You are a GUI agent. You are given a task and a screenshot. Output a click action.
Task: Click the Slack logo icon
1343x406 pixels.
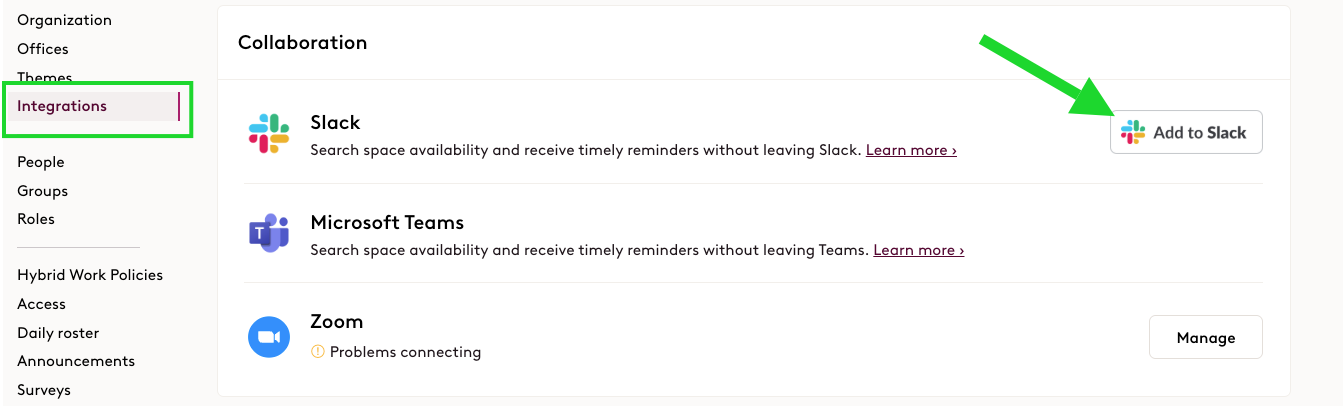[x=268, y=133]
